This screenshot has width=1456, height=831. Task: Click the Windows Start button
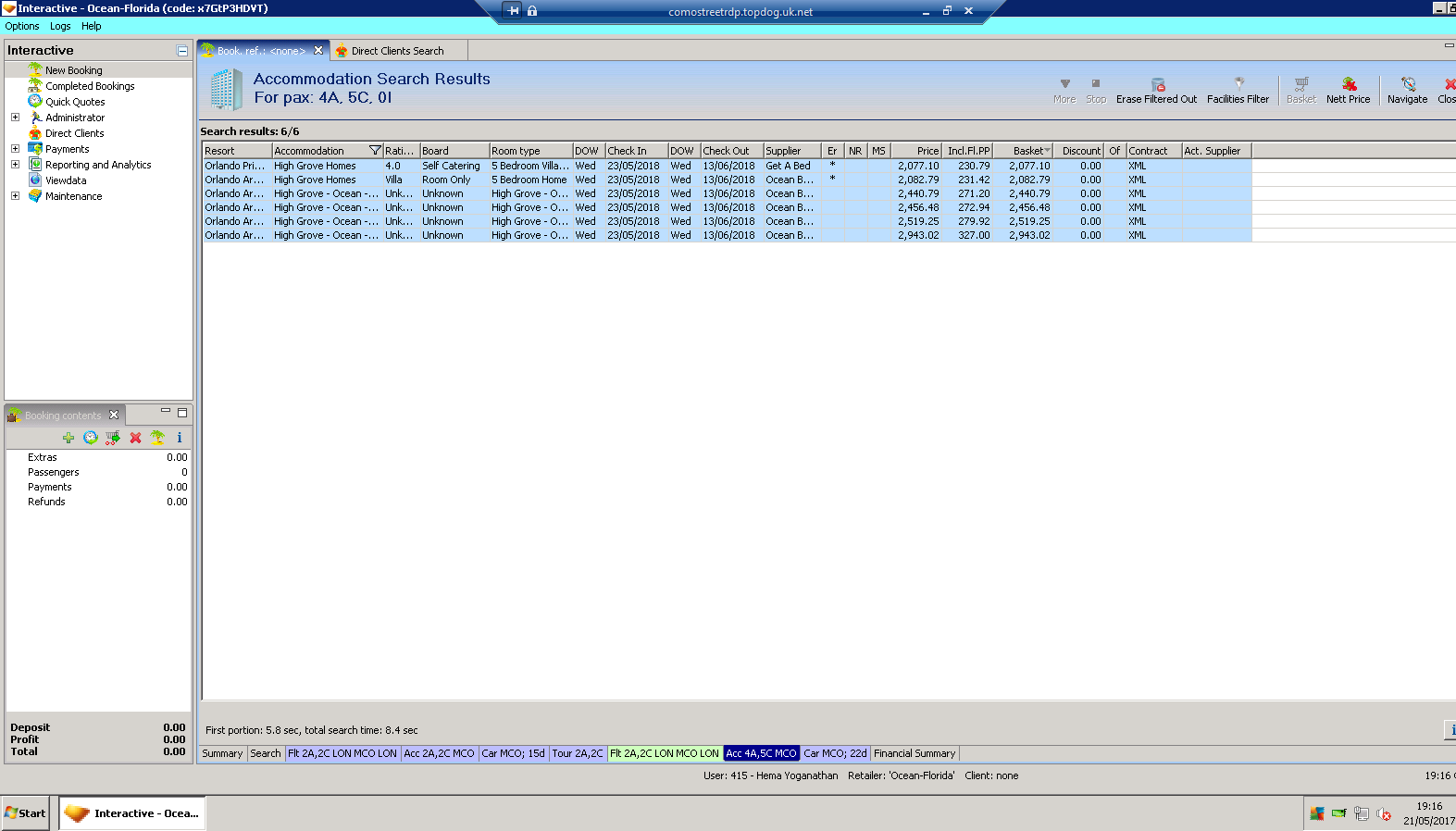(25, 813)
